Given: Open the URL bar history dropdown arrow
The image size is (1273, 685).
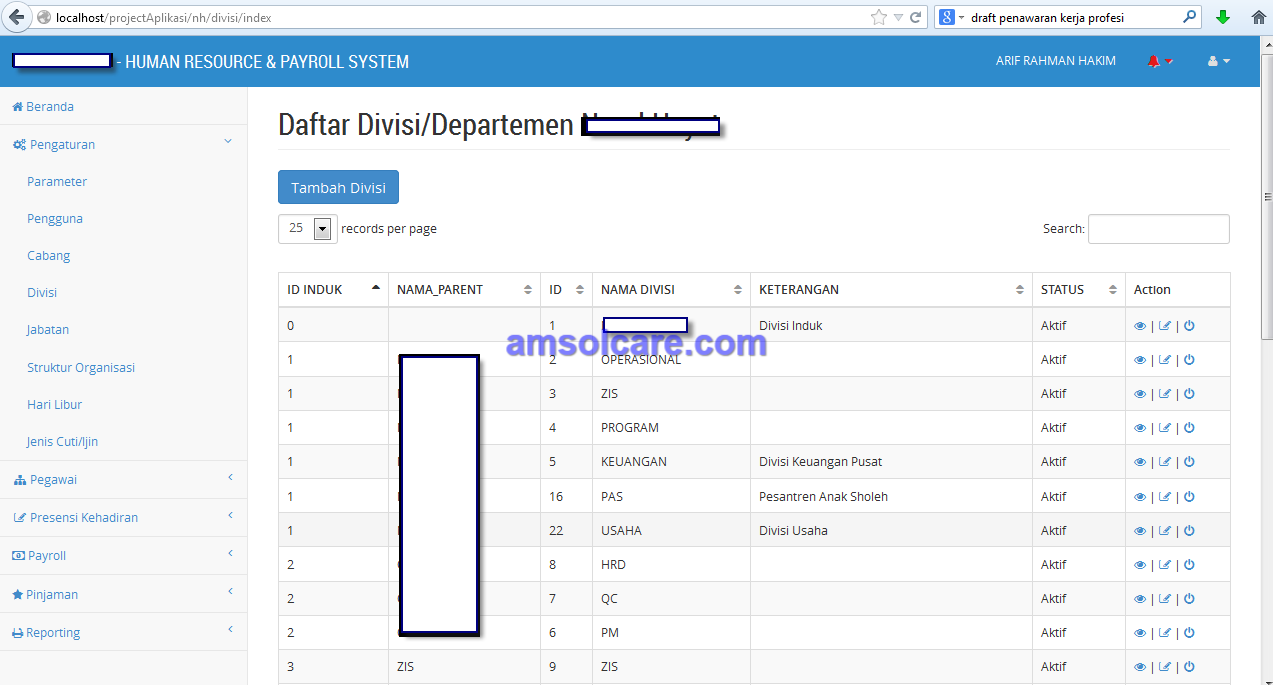Looking at the screenshot, I should coord(898,17).
